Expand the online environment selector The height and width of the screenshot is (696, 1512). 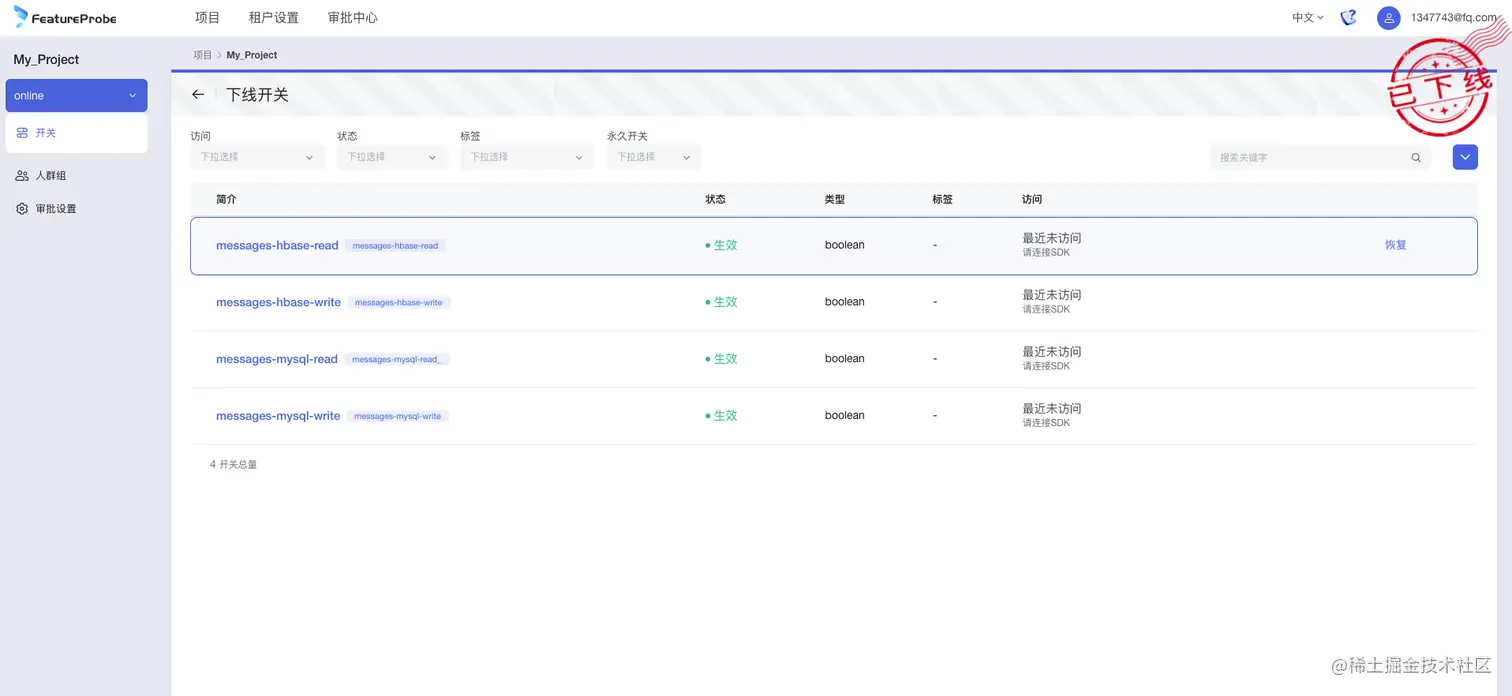76,96
